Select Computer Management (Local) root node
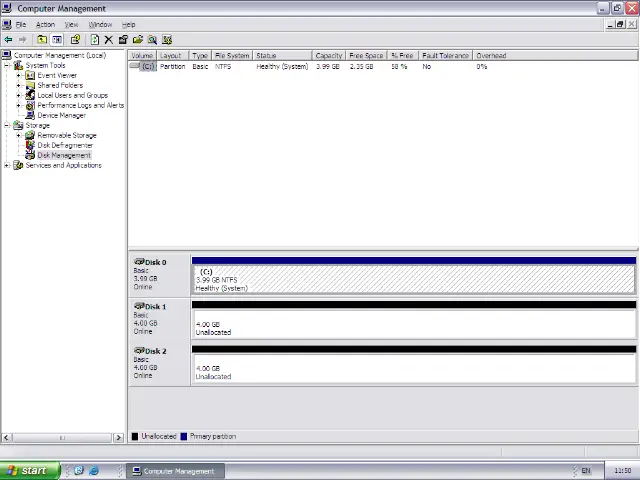This screenshot has height=480, width=640. (x=60, y=56)
